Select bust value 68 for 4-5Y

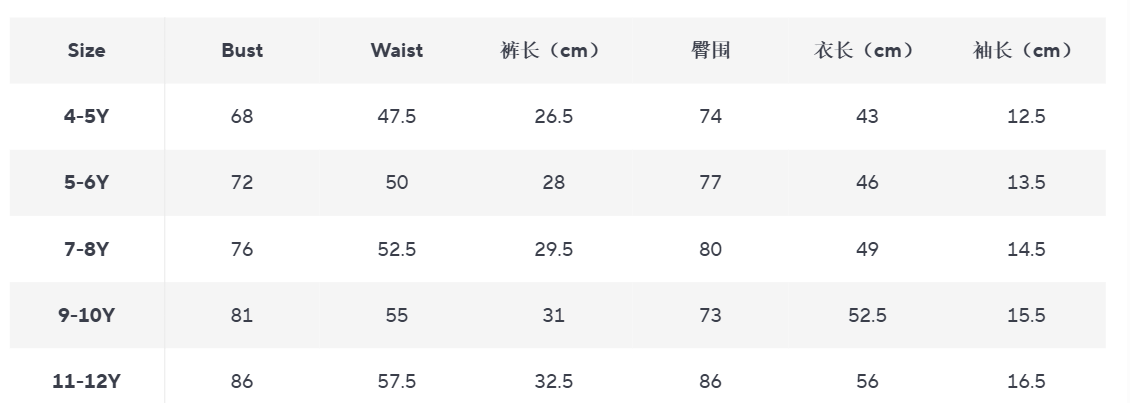pyautogui.click(x=242, y=116)
